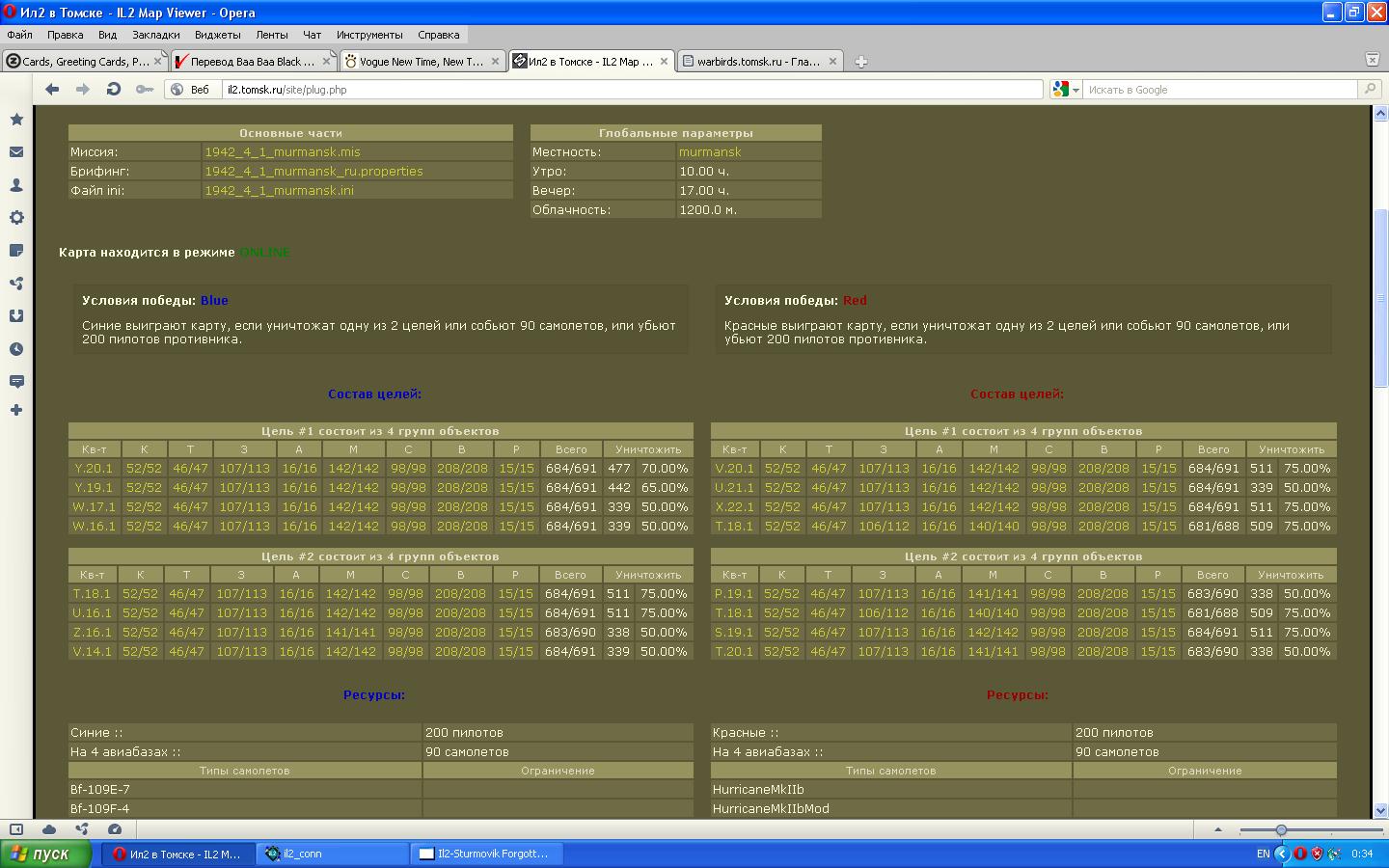The height and width of the screenshot is (868, 1389).
Task: Expand the Google search engine dropdown
Action: pyautogui.click(x=1066, y=90)
